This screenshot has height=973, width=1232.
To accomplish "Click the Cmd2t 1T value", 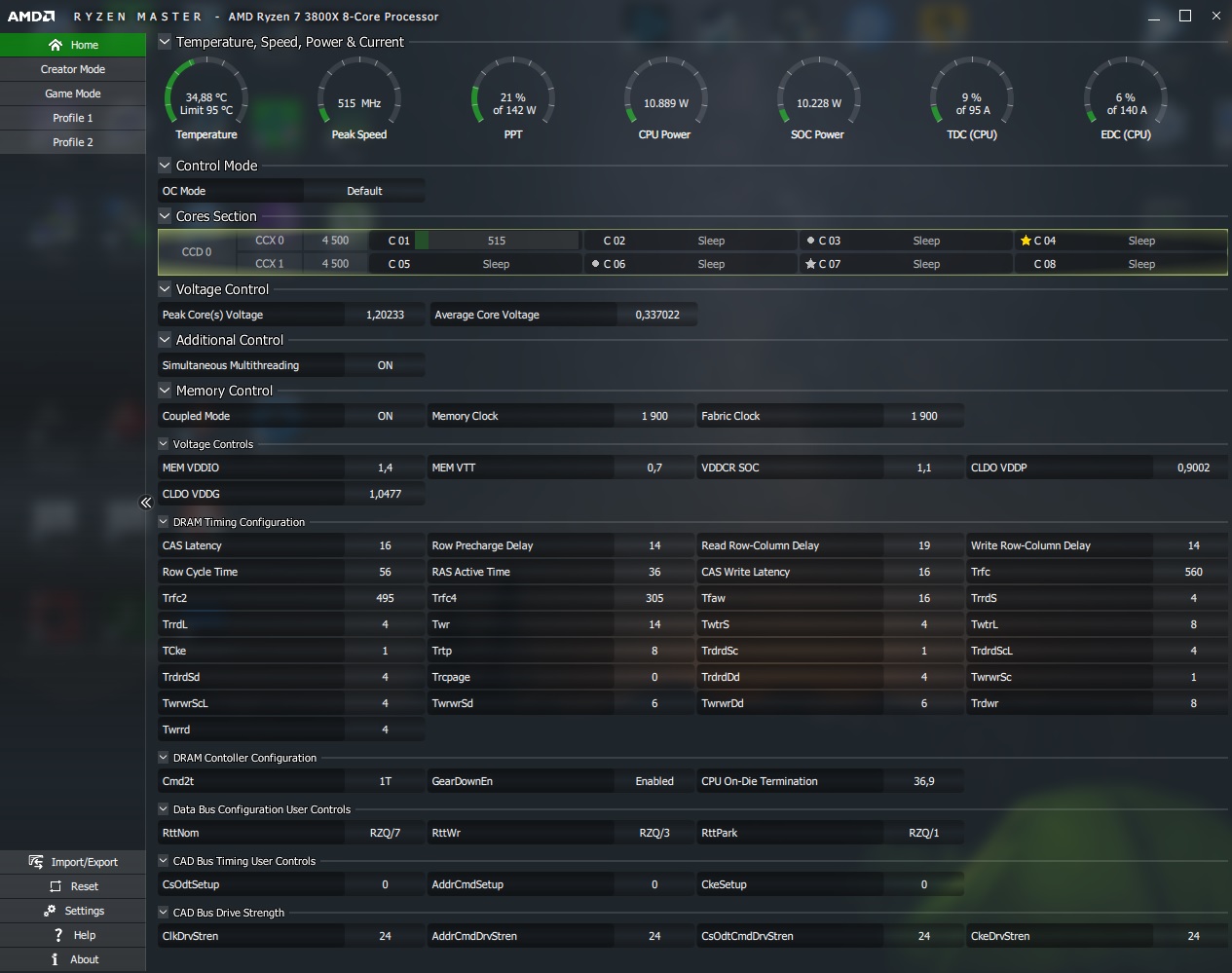I will [385, 781].
